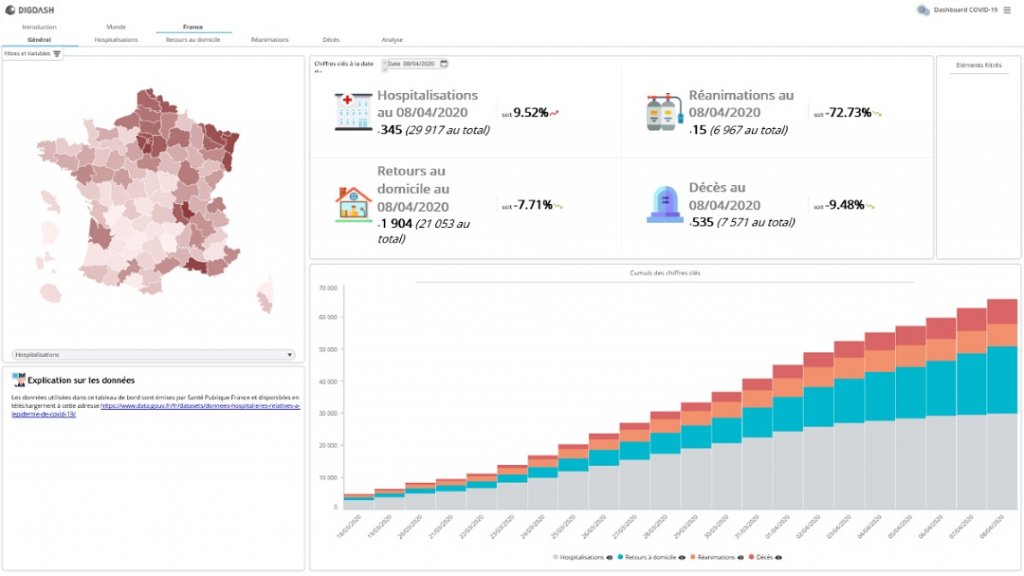
Task: Switch to the Monde tab
Action: (x=116, y=27)
